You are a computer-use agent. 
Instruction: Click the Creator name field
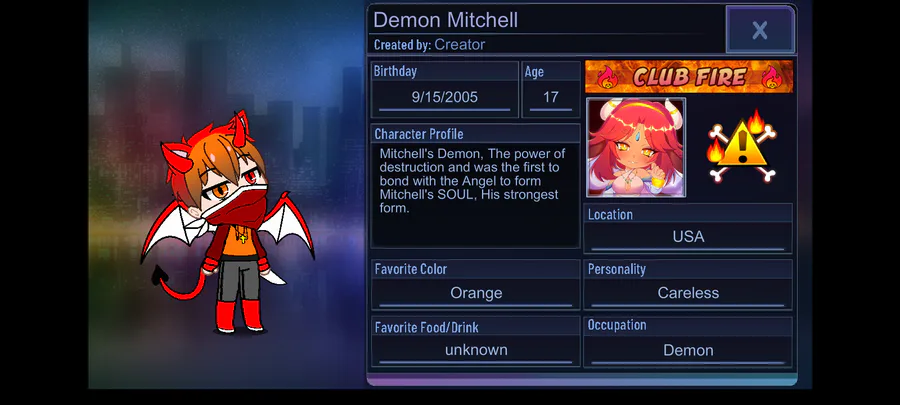459,44
